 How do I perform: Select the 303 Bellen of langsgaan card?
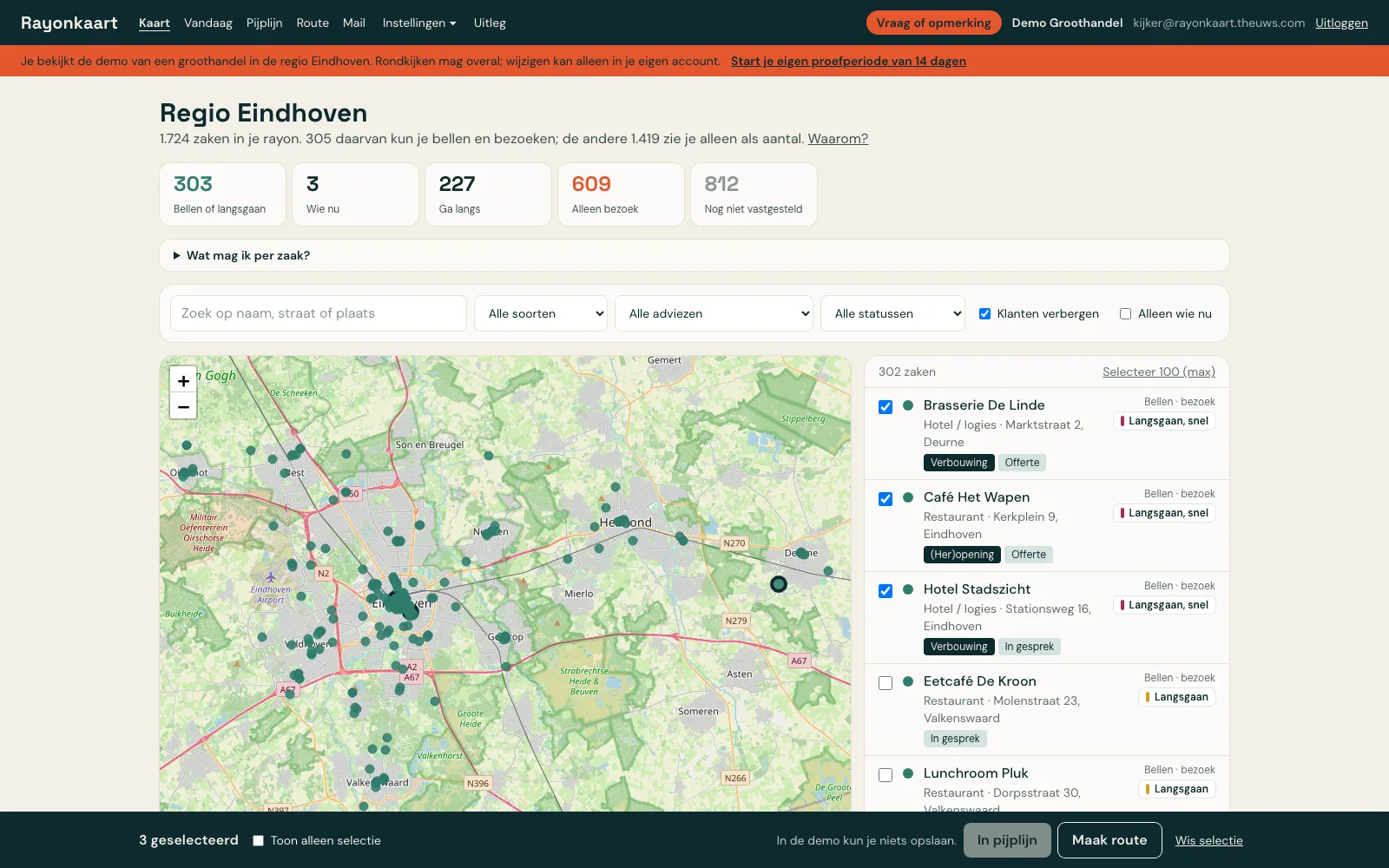(223, 194)
